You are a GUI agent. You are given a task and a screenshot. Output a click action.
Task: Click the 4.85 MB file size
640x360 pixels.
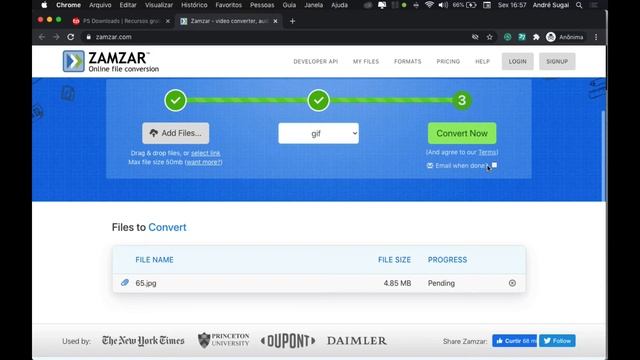(x=397, y=283)
